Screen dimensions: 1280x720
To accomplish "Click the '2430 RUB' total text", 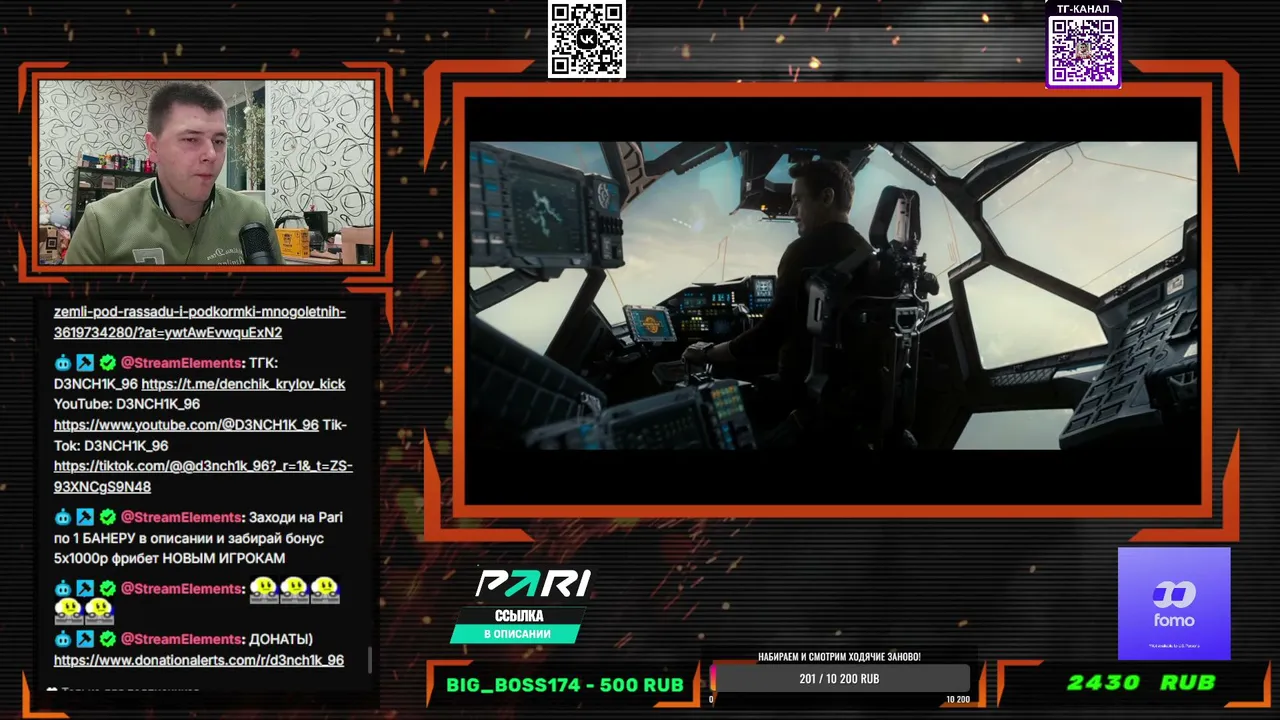I will 1141,683.
